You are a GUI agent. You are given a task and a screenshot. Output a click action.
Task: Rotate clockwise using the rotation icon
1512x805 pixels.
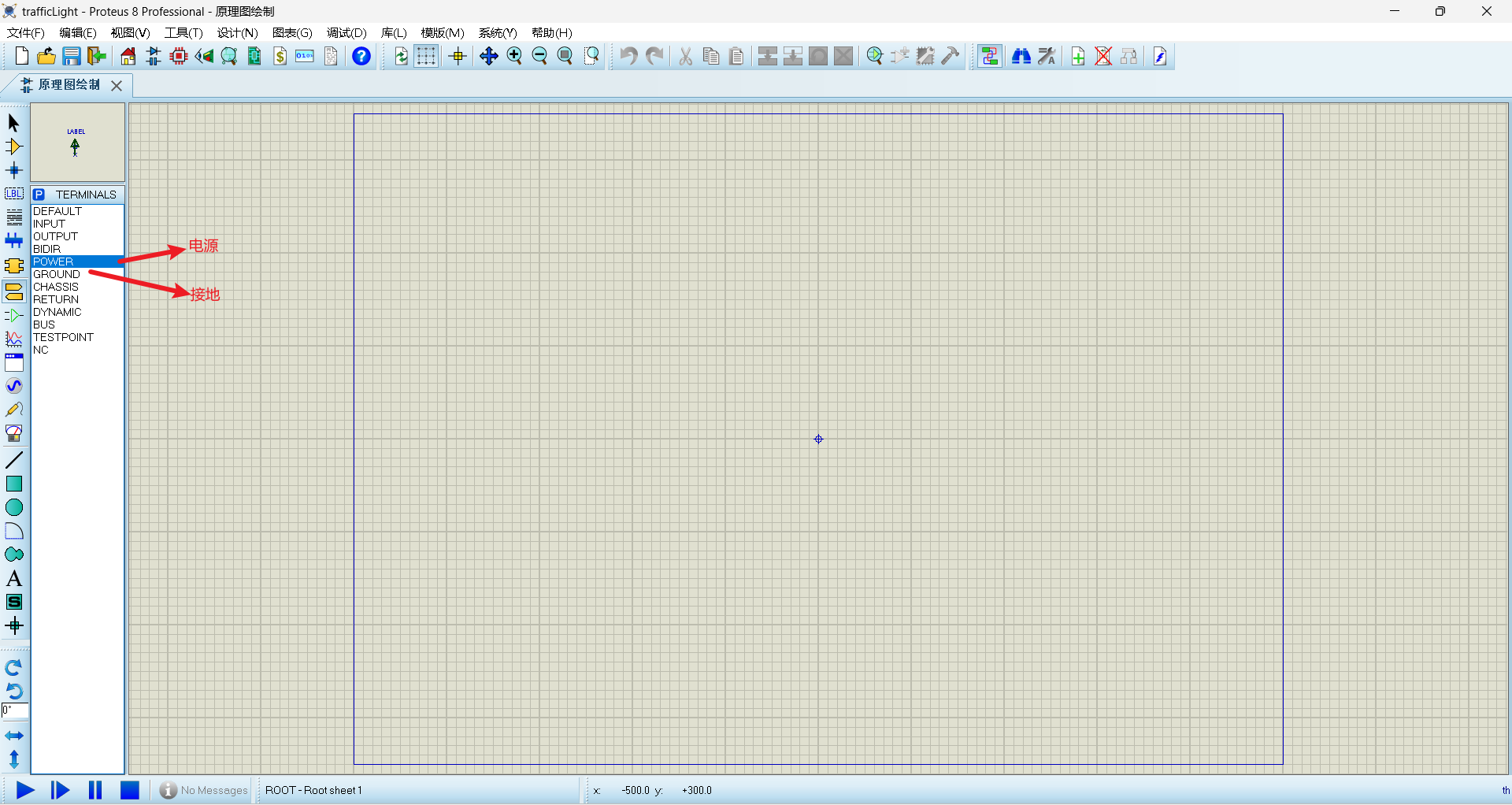point(13,668)
